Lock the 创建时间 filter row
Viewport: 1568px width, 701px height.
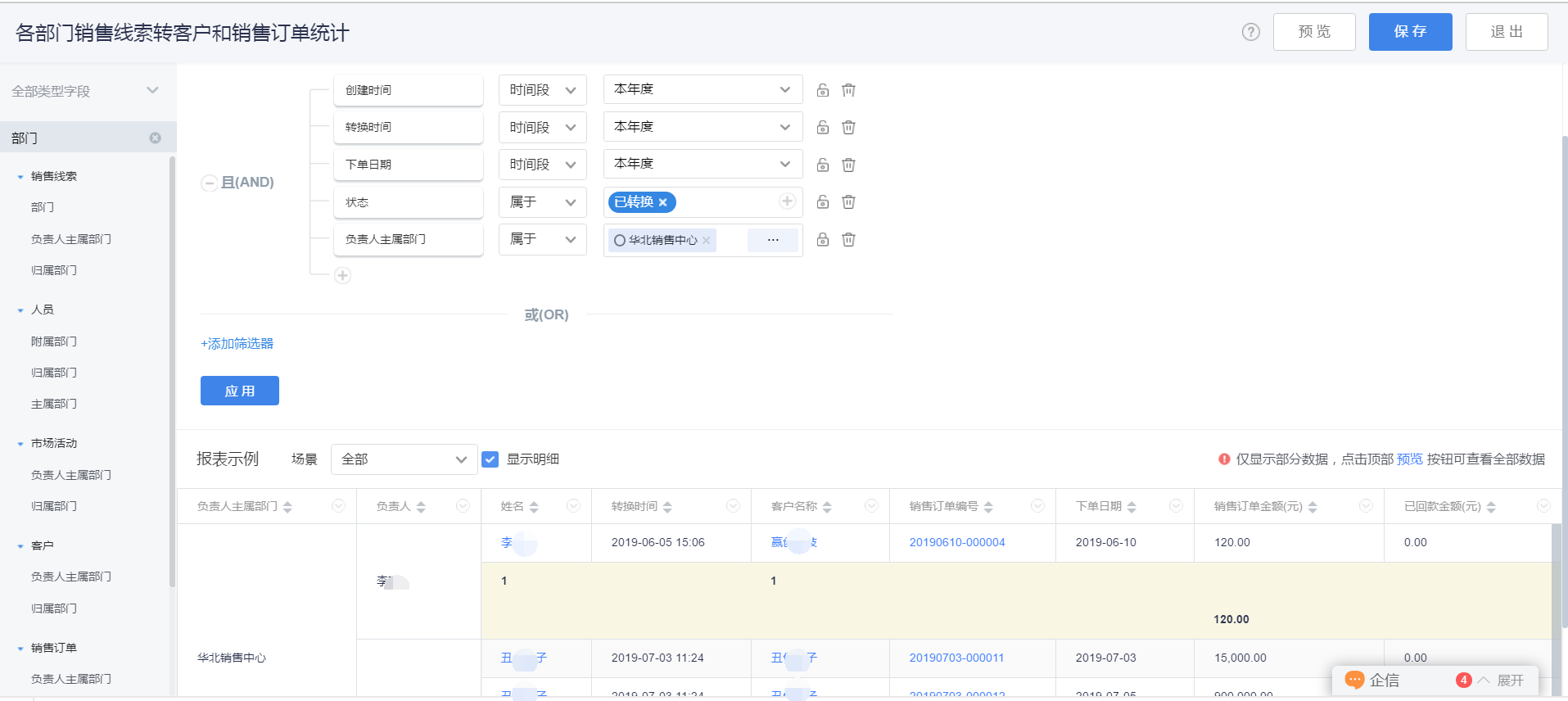click(x=823, y=90)
